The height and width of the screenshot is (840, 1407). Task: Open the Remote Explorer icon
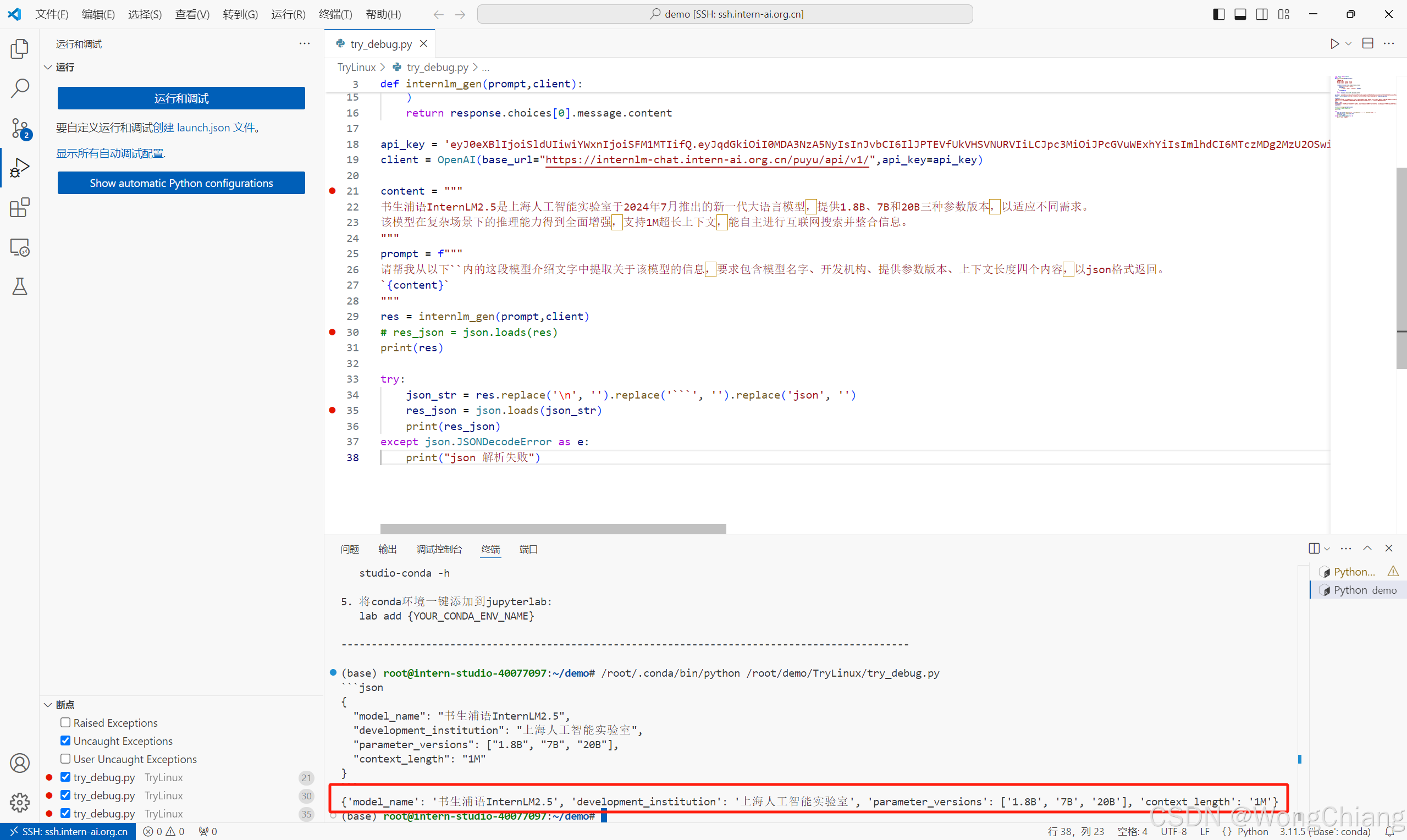point(20,247)
